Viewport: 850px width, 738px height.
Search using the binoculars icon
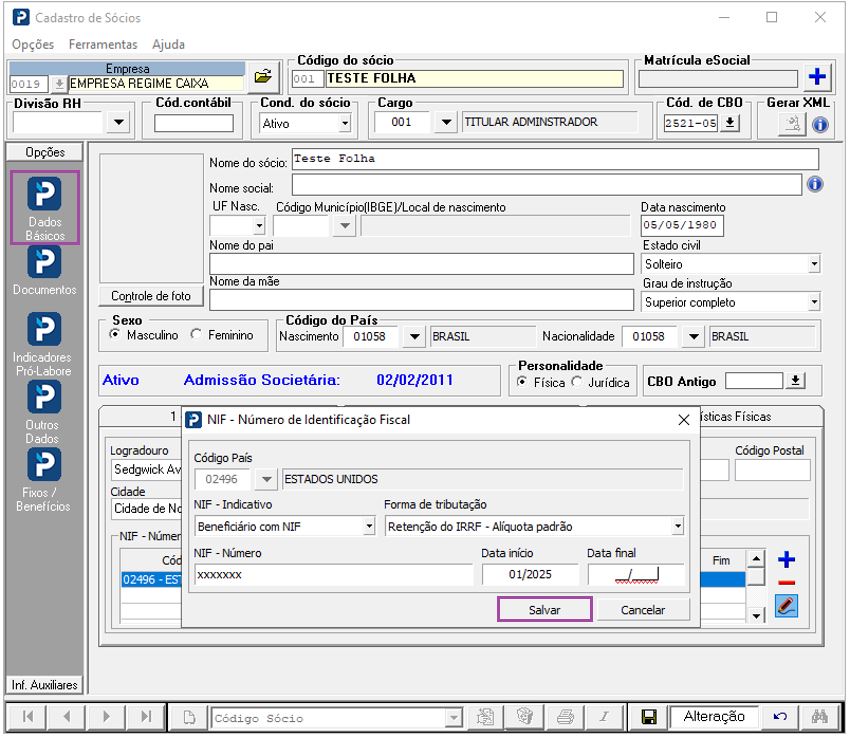tap(820, 717)
